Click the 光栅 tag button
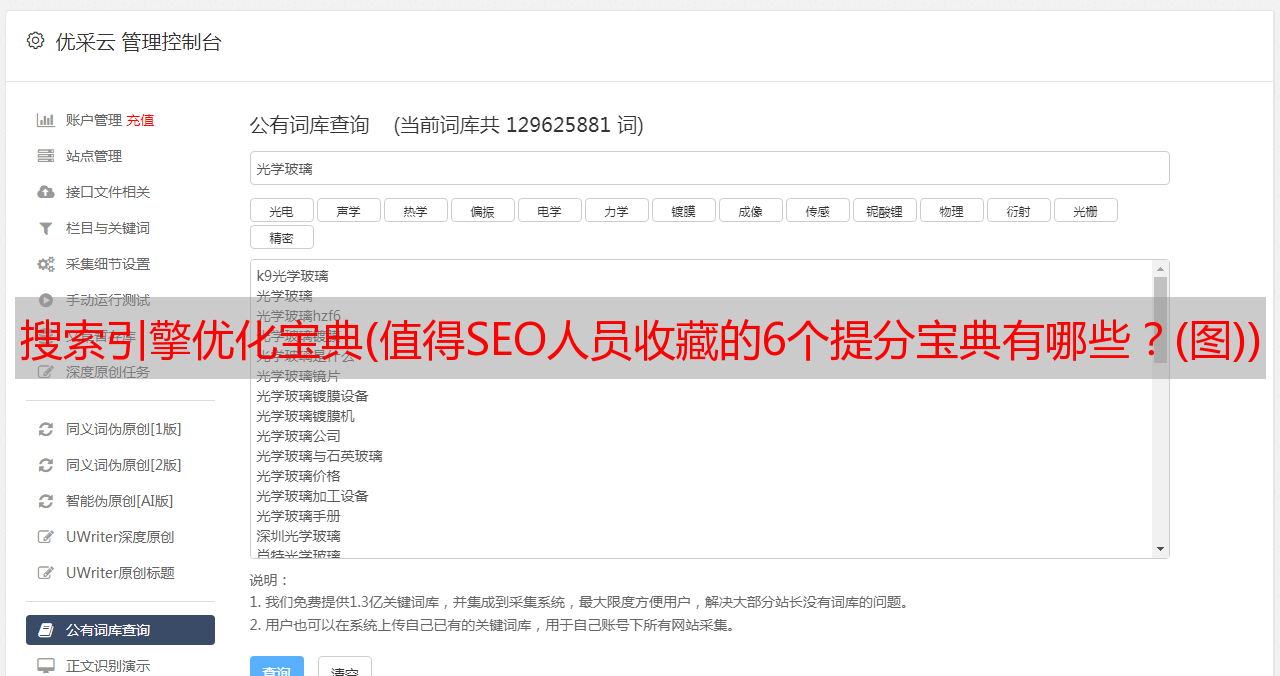The image size is (1280, 676). click(x=1085, y=210)
